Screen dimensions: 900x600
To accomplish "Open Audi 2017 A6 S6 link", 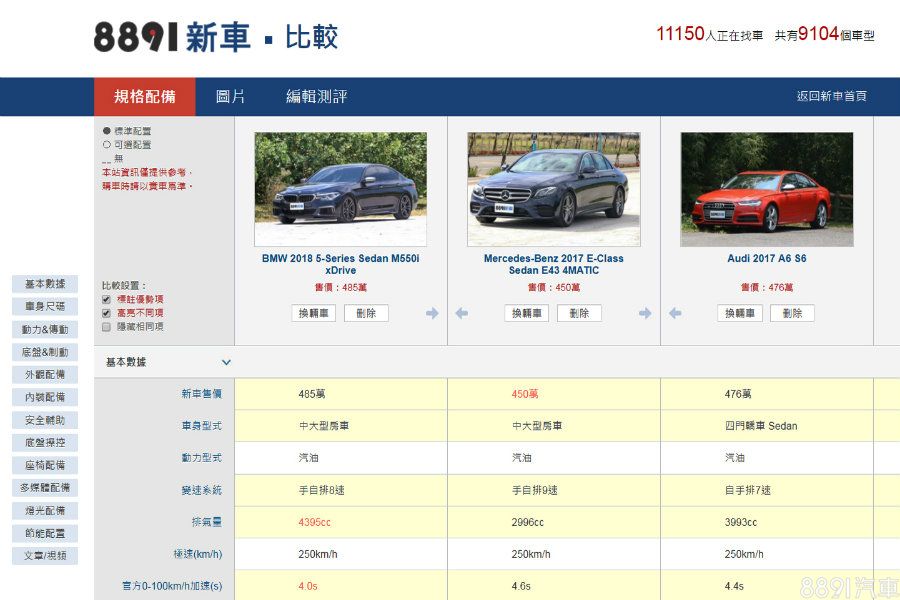I will click(x=767, y=258).
